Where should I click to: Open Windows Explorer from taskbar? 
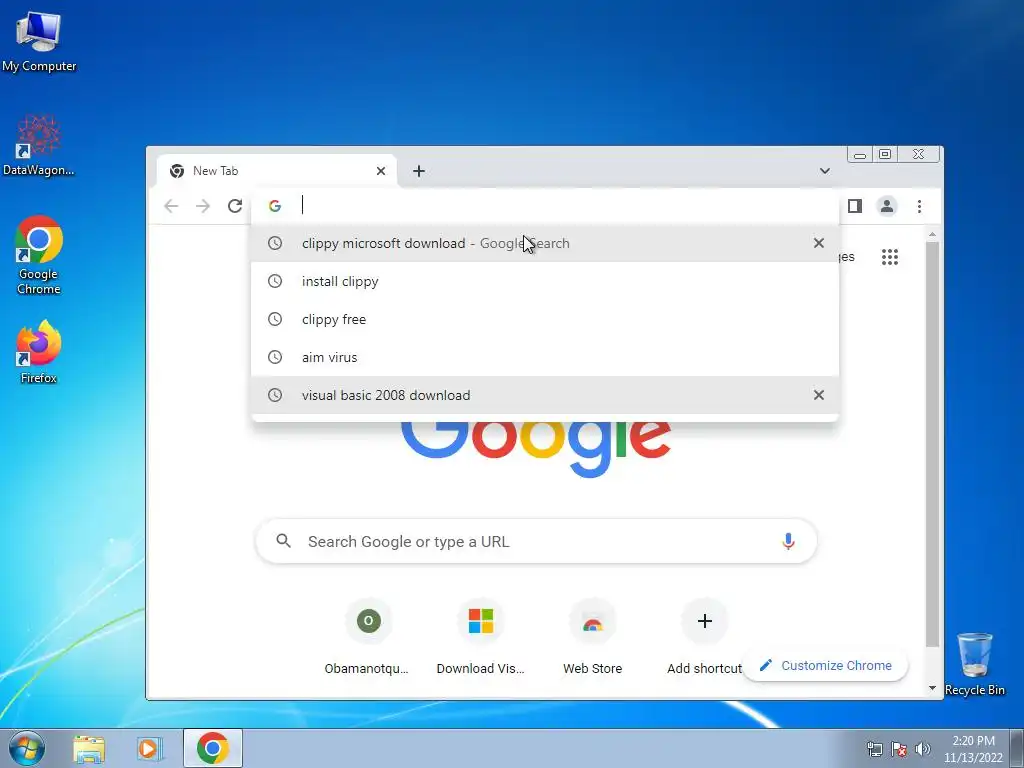[x=89, y=748]
